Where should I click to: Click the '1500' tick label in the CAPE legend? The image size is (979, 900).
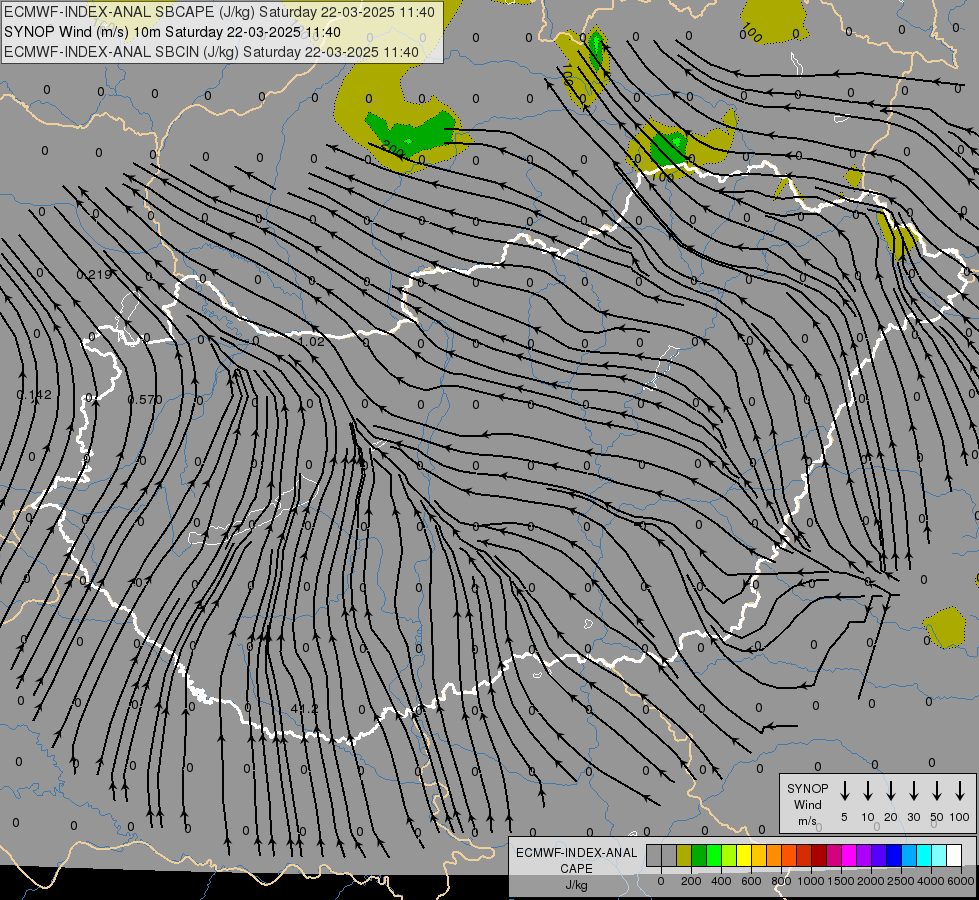pyautogui.click(x=841, y=881)
